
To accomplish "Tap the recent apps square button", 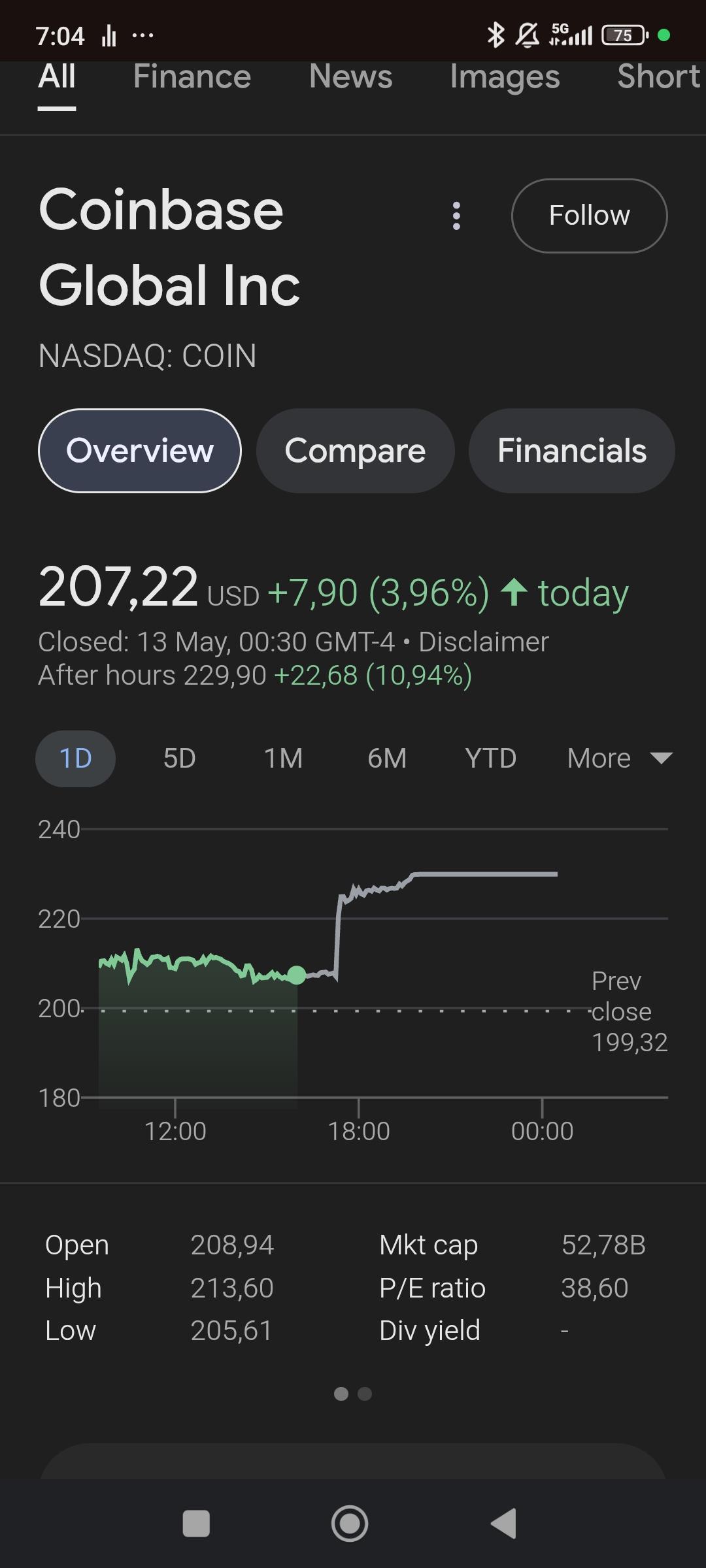I will [196, 1524].
